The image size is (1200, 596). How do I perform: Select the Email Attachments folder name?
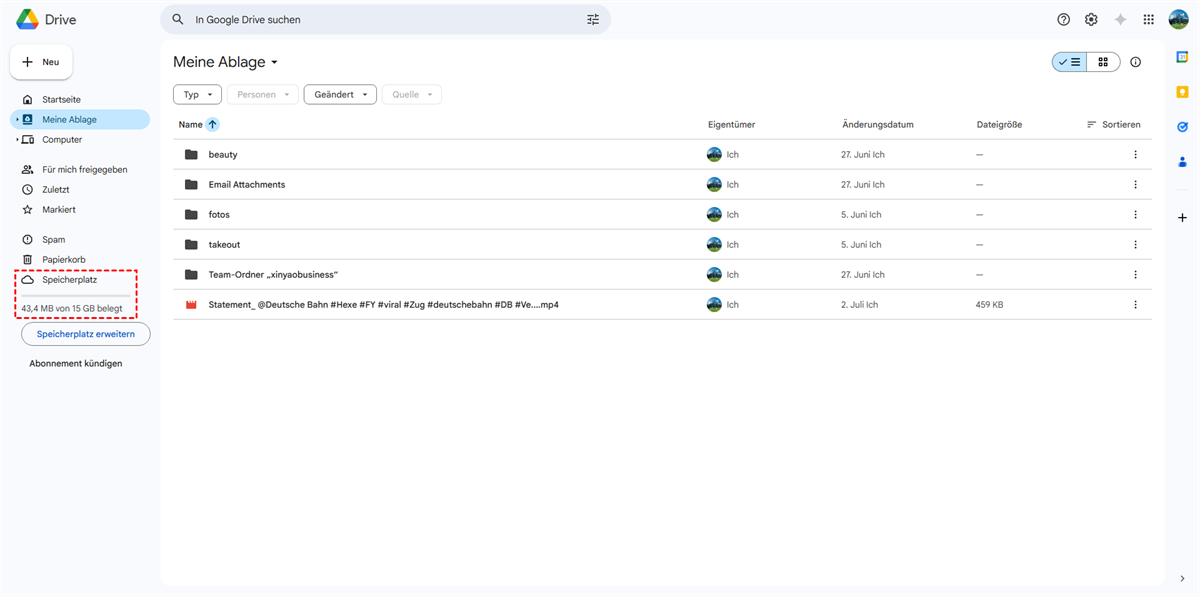tap(247, 185)
